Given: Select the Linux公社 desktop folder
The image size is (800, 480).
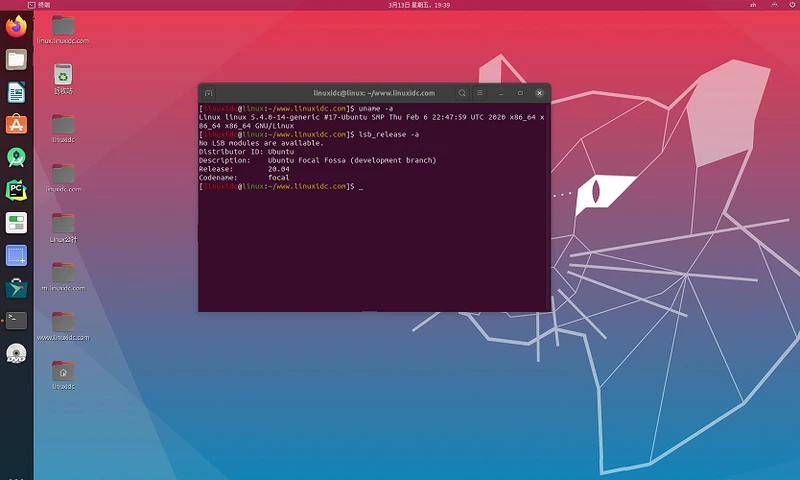Looking at the screenshot, I should 63,228.
